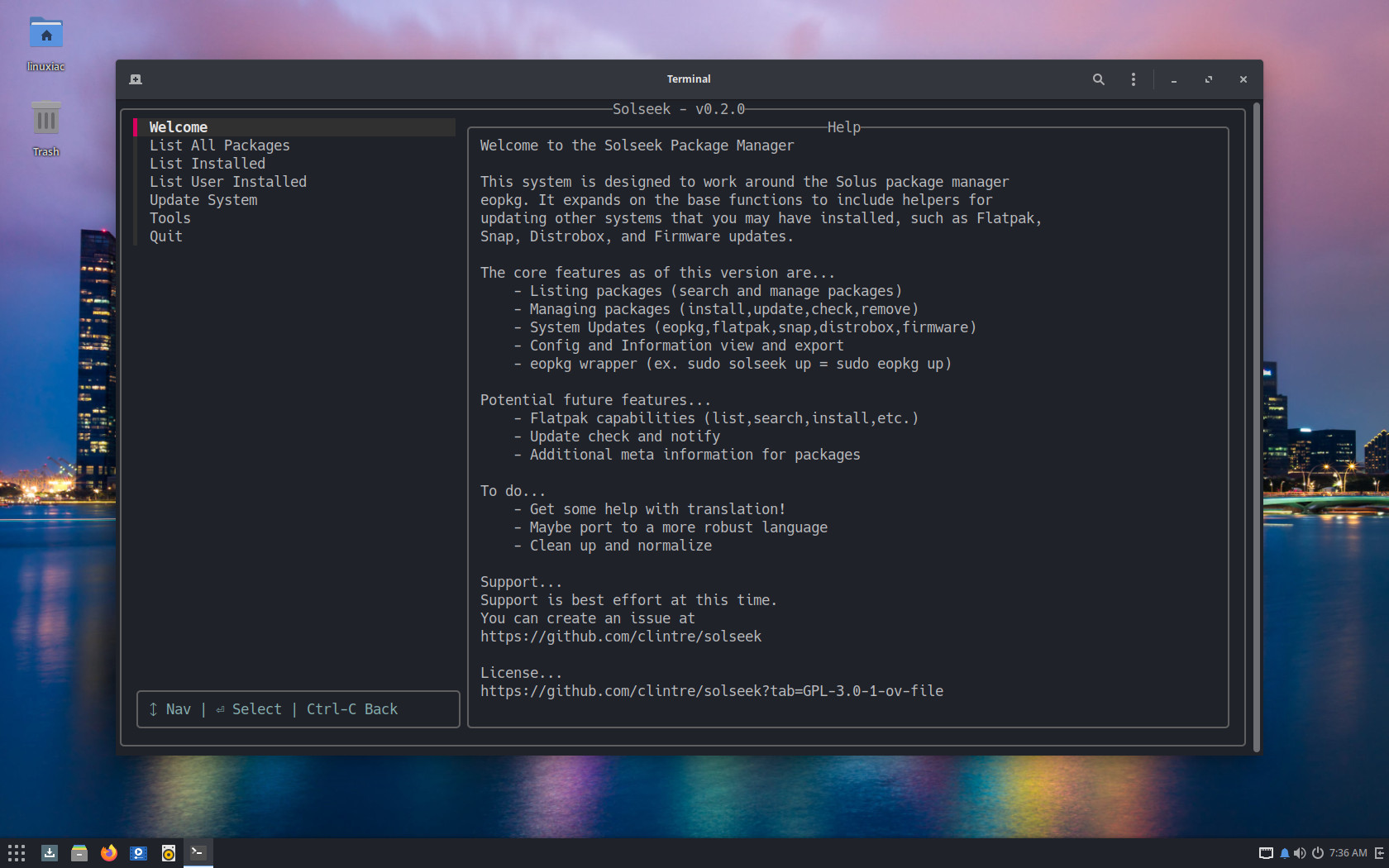Screen dimensions: 1389x868
Task: Select List Installed menu entry
Action: pyautogui.click(x=207, y=164)
